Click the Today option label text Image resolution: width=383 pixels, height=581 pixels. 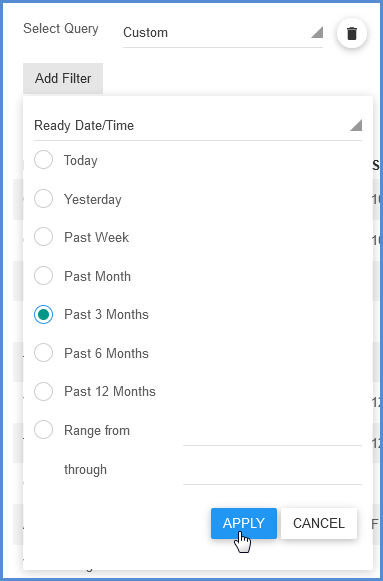[81, 160]
